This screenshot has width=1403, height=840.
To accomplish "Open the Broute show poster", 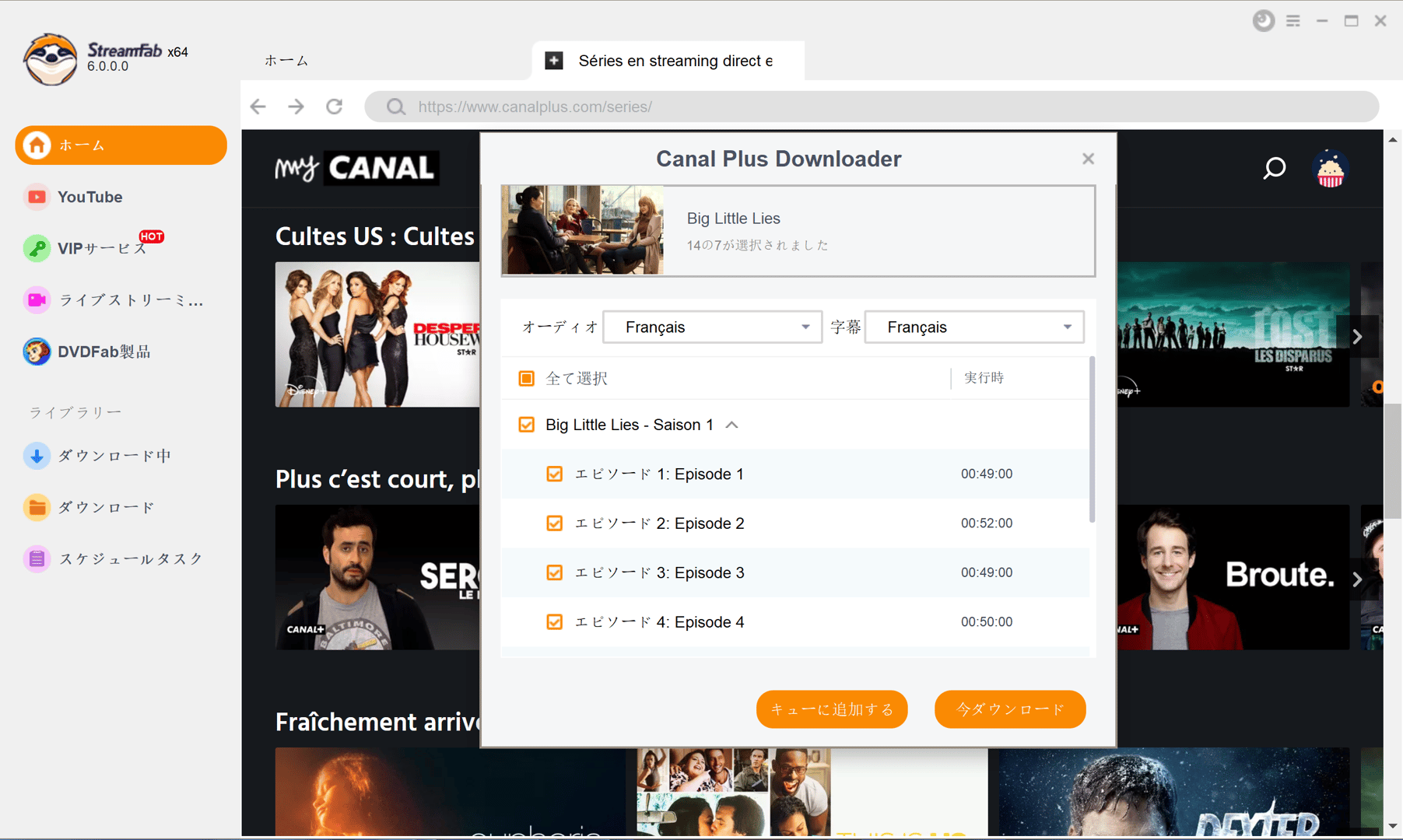I will (x=1233, y=577).
